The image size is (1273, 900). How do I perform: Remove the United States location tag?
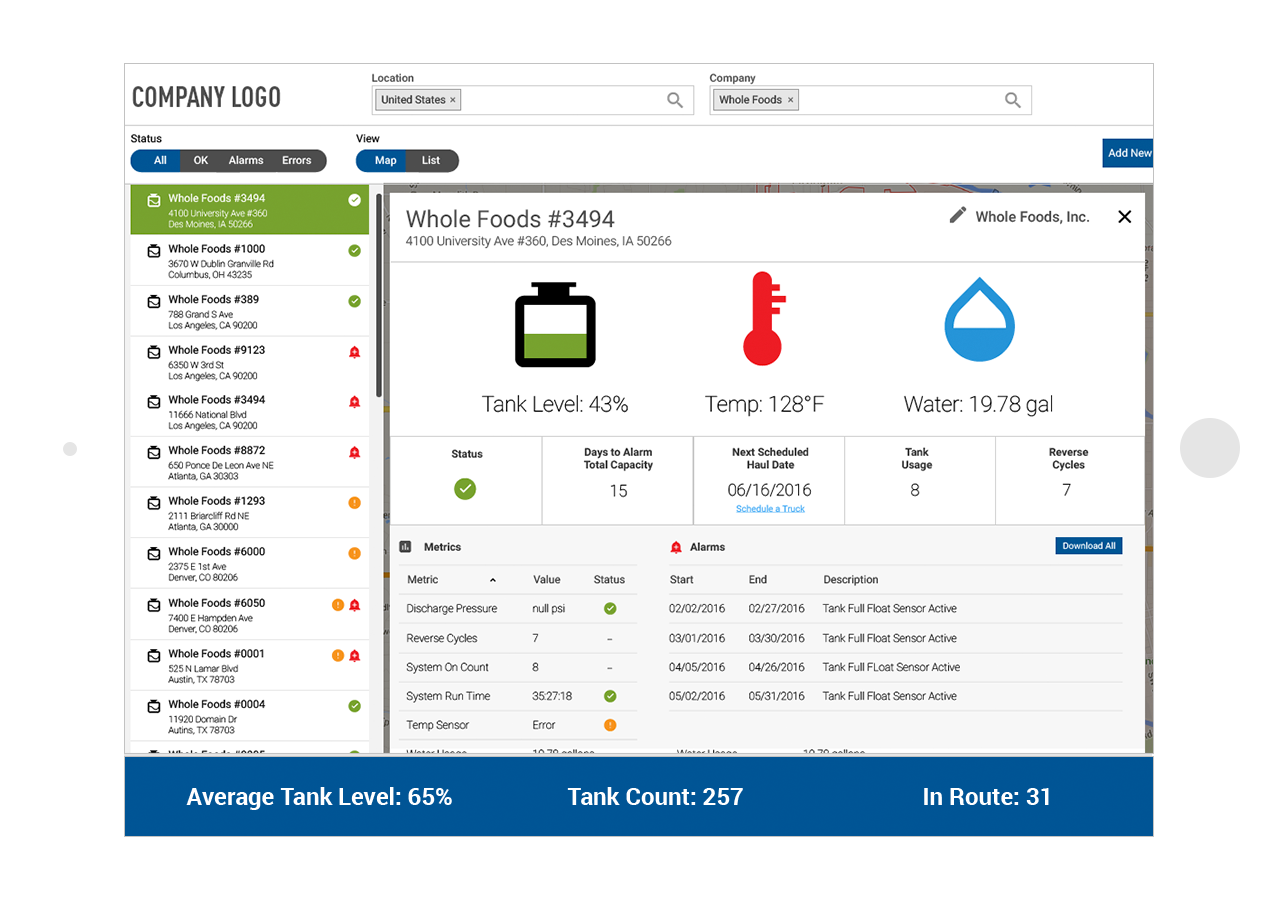(453, 100)
